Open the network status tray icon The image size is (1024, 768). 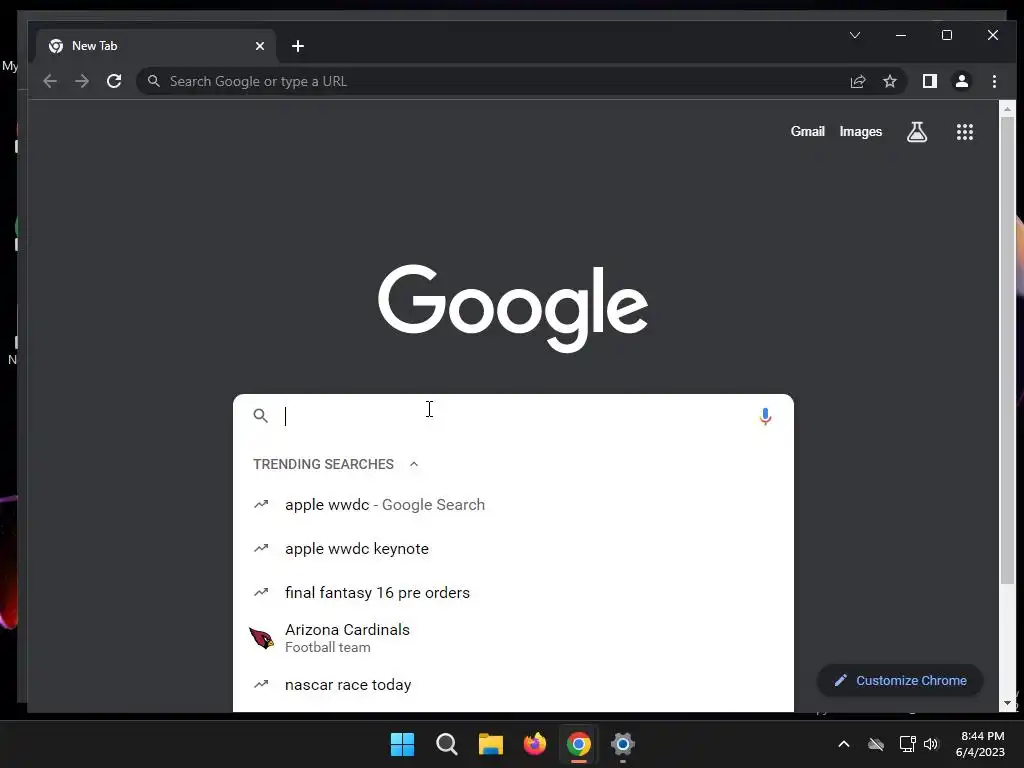tap(907, 744)
